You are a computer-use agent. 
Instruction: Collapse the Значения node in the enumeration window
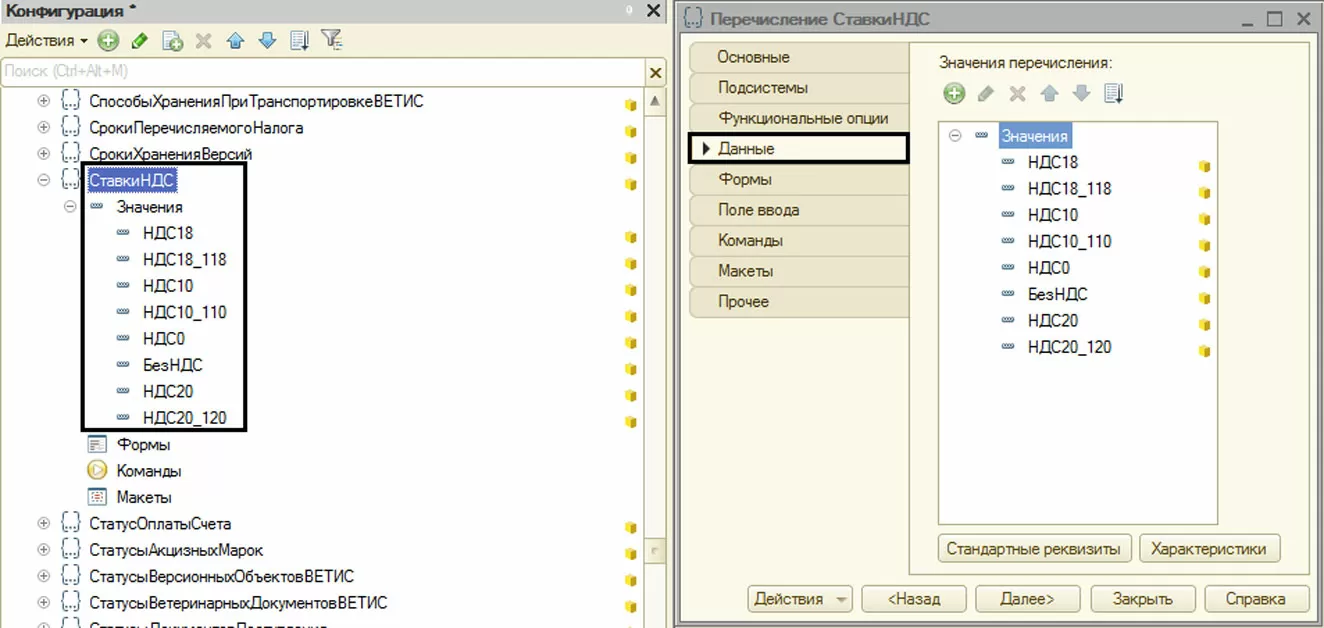pyautogui.click(x=955, y=136)
